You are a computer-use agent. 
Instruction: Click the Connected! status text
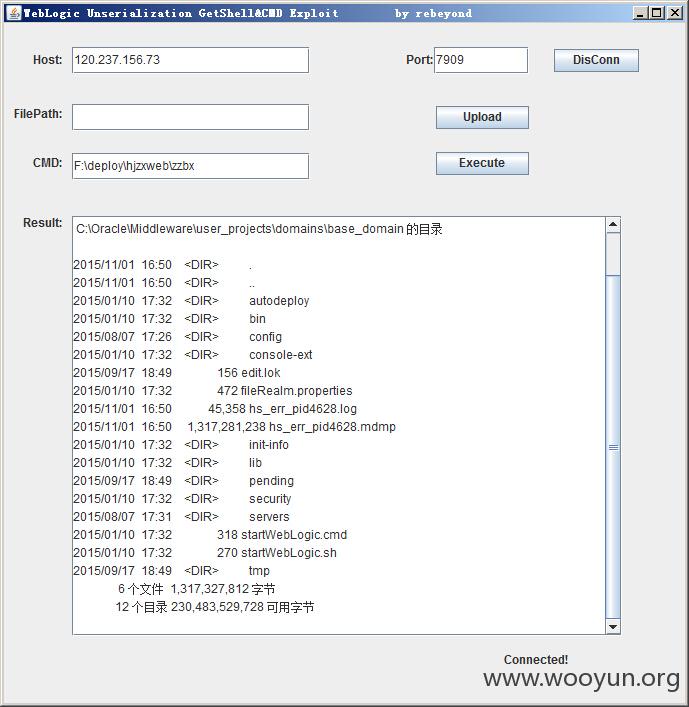(536, 660)
